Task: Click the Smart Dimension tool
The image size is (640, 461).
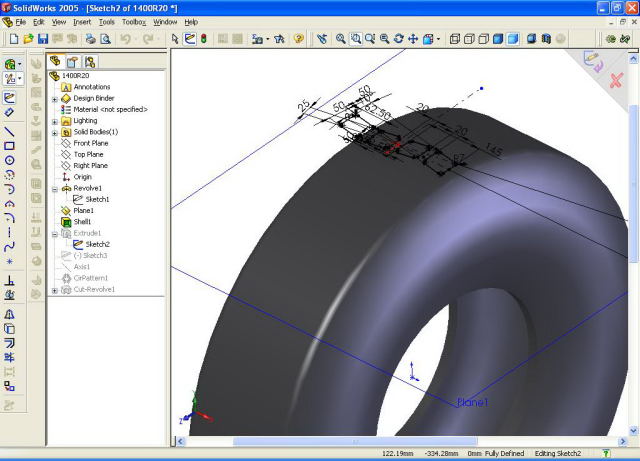Action: [x=10, y=112]
